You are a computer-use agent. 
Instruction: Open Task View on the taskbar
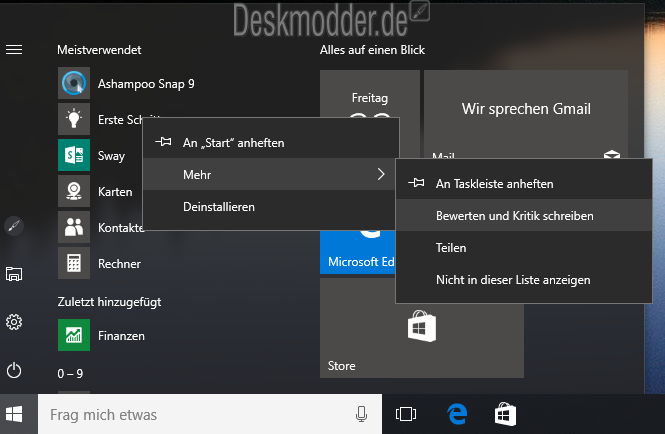click(406, 414)
